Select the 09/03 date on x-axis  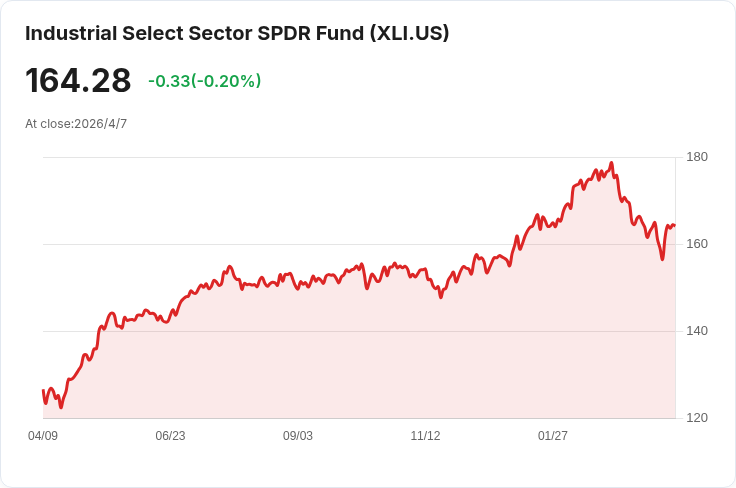pos(298,436)
